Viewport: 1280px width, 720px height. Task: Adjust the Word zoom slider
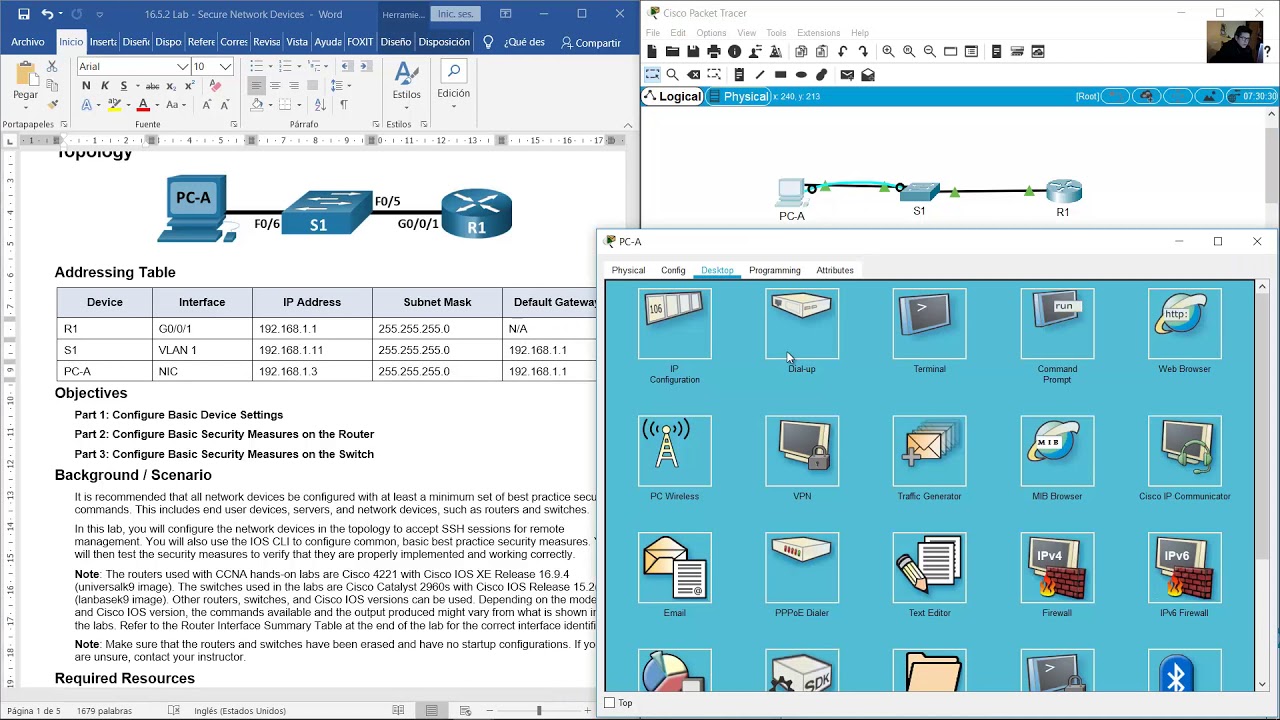(539, 711)
